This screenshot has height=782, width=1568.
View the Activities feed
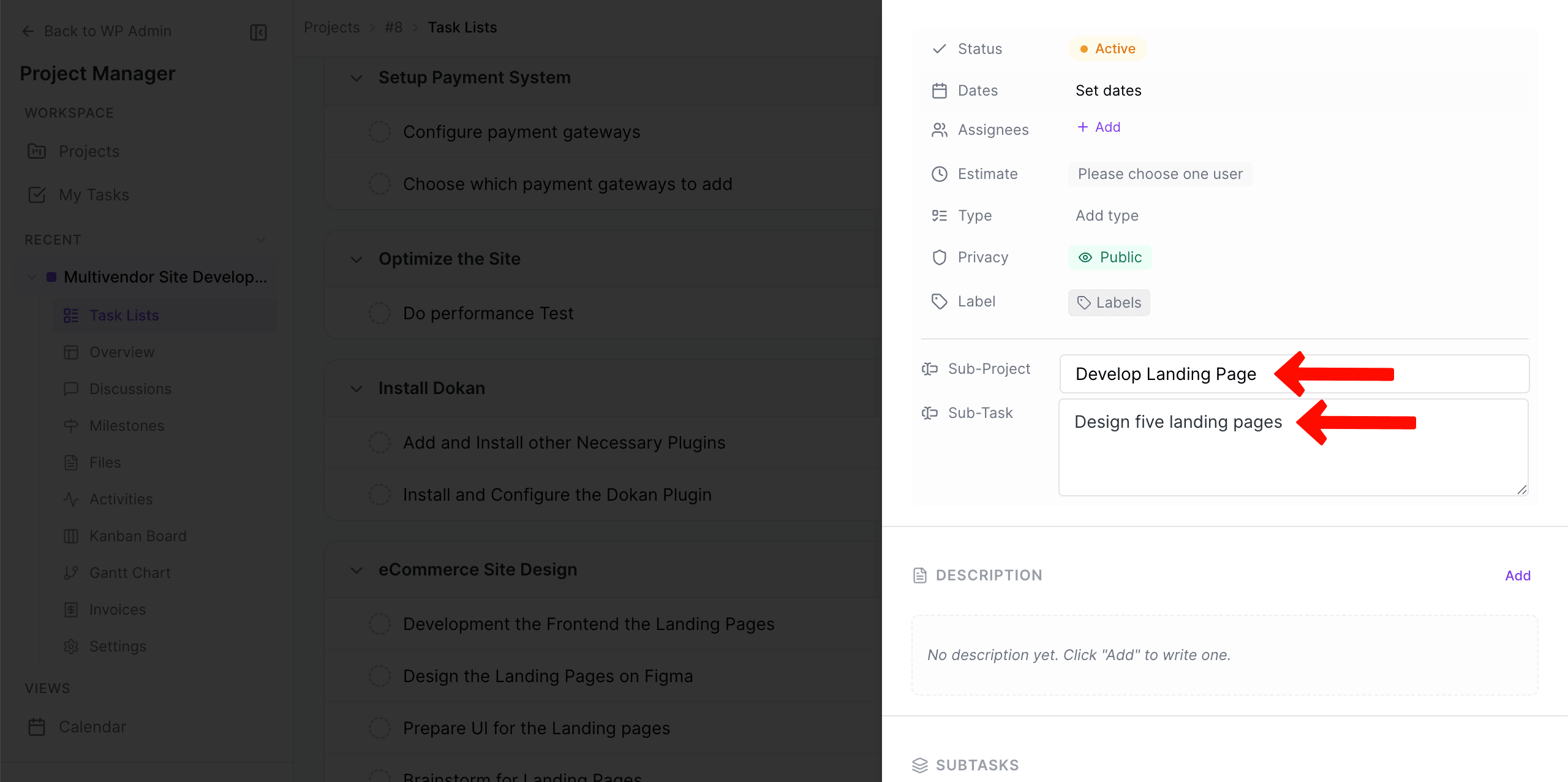click(121, 499)
